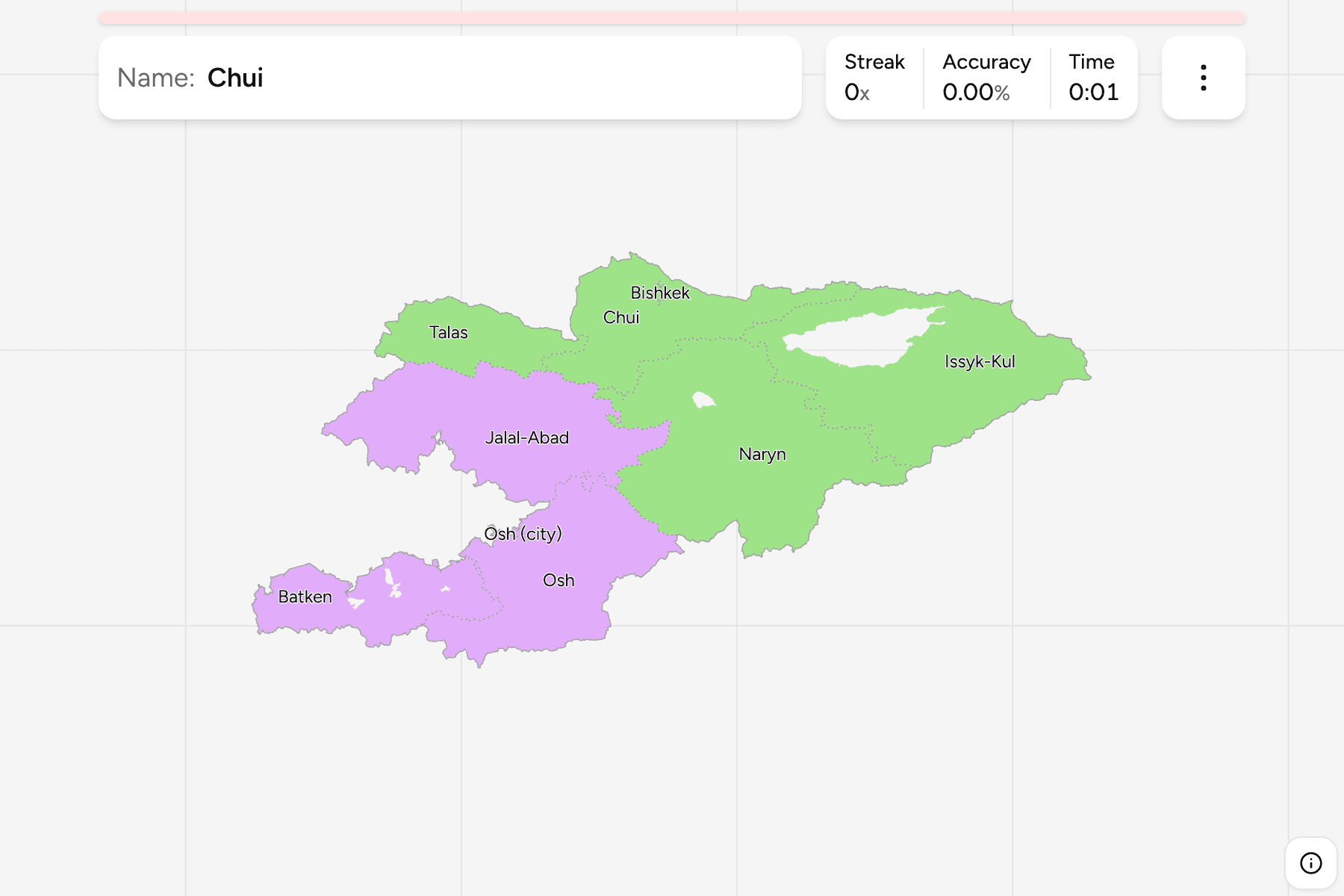Screen dimensions: 1344x896
Task: Open the three-dot options menu
Action: [x=1203, y=78]
